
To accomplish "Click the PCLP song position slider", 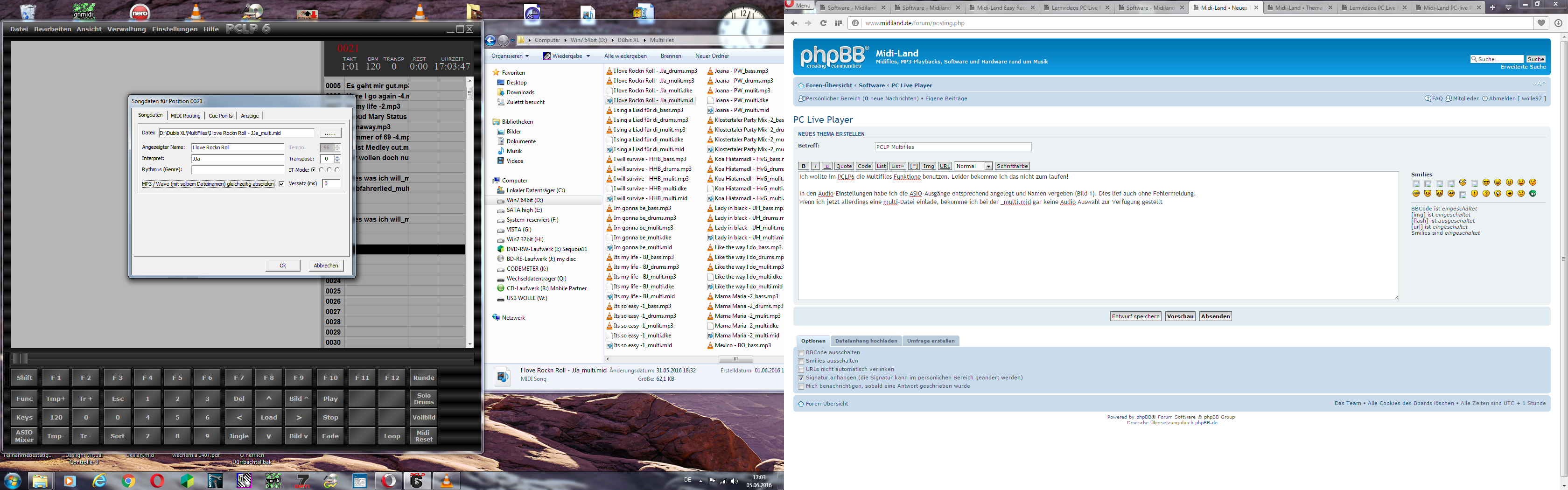I will (20, 358).
